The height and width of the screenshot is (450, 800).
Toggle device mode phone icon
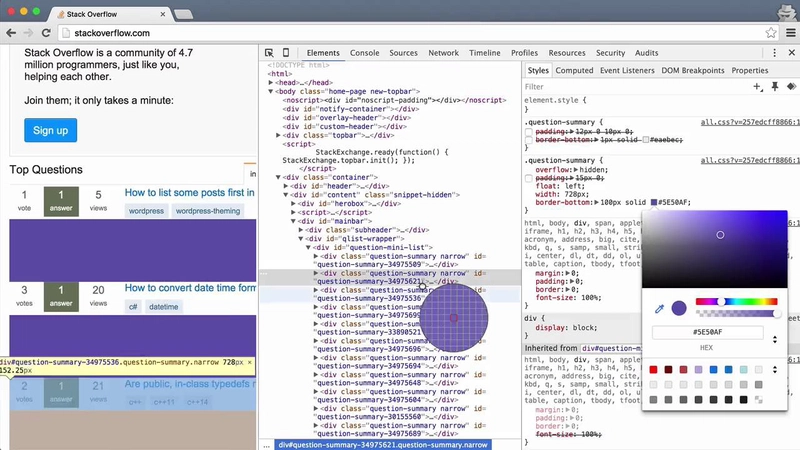286,53
